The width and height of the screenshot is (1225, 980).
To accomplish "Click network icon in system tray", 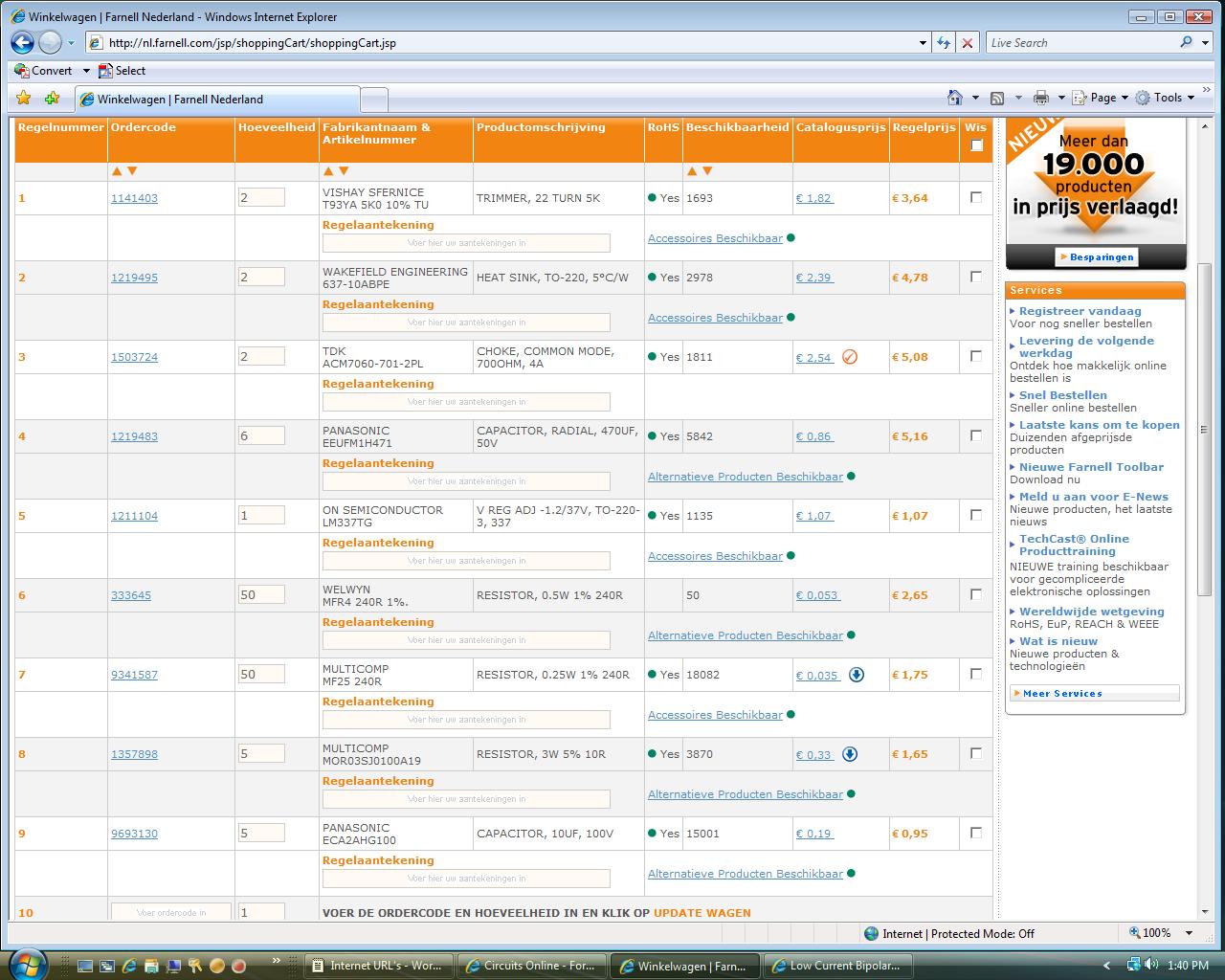I will click(x=1133, y=965).
